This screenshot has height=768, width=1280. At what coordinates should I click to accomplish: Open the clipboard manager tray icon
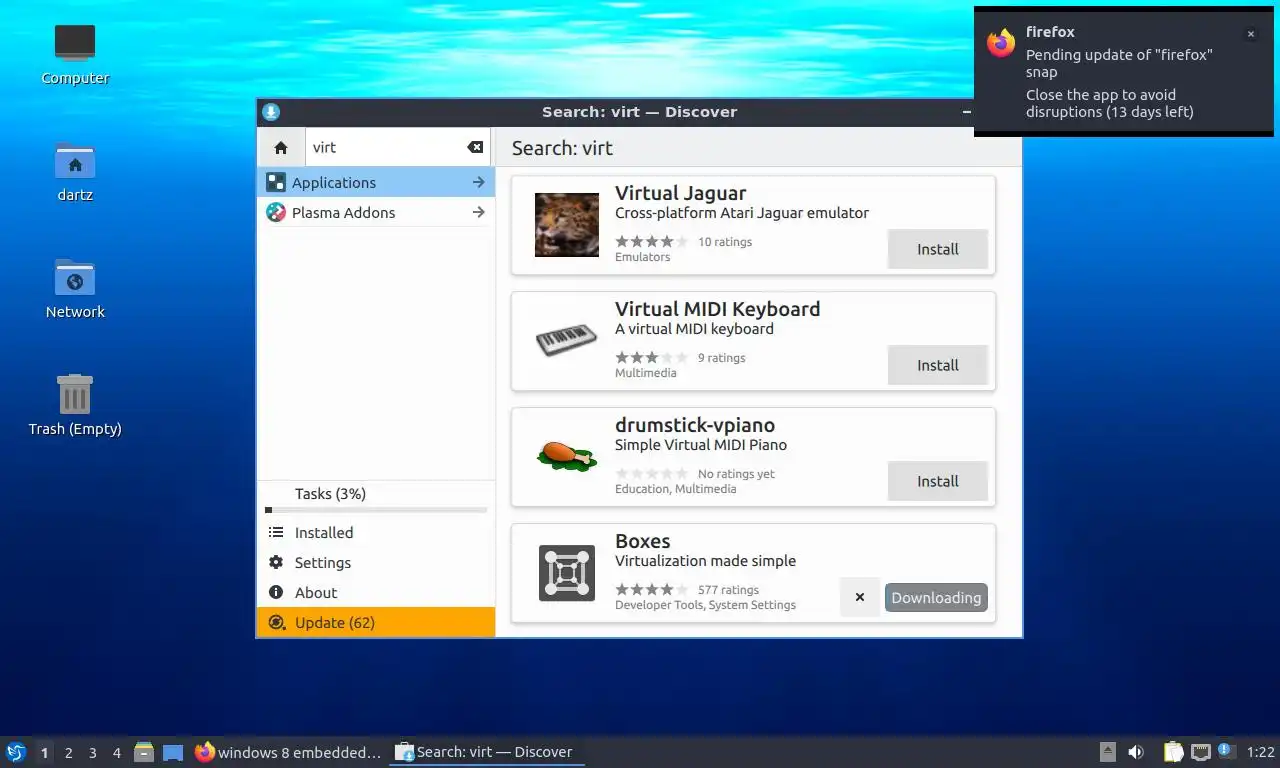(1173, 752)
